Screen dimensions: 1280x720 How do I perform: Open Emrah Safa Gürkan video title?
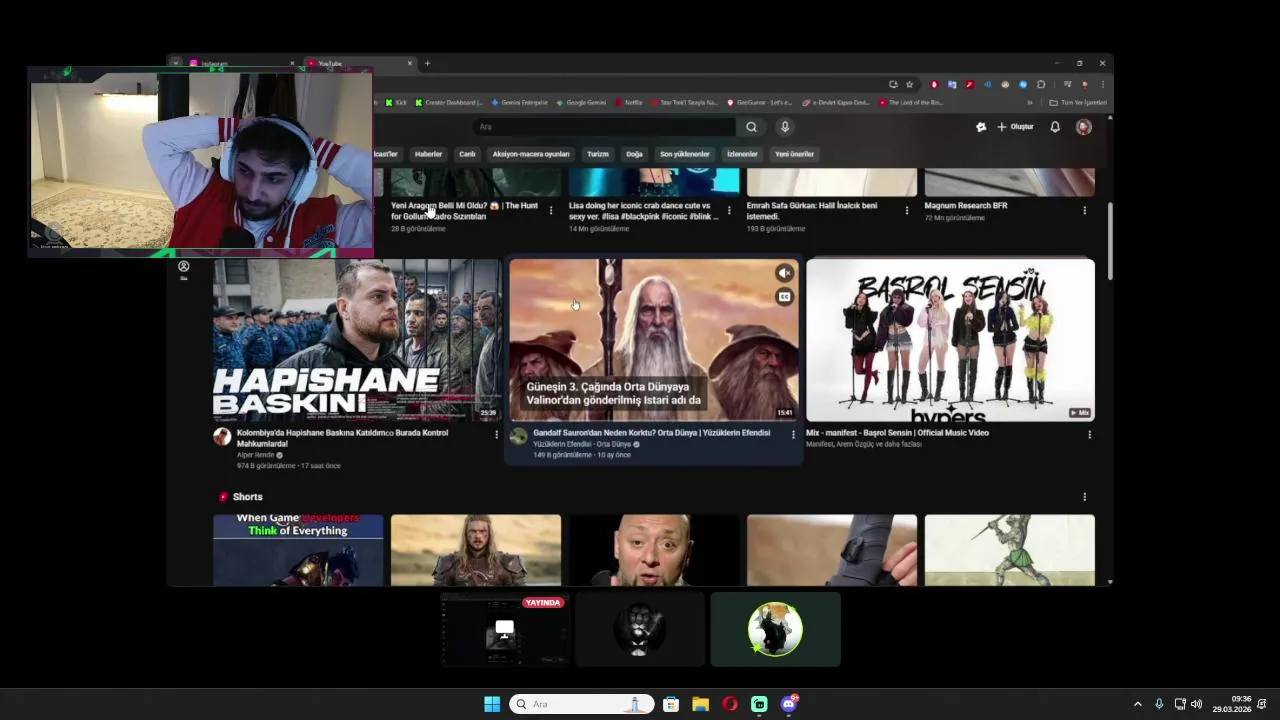tap(812, 211)
